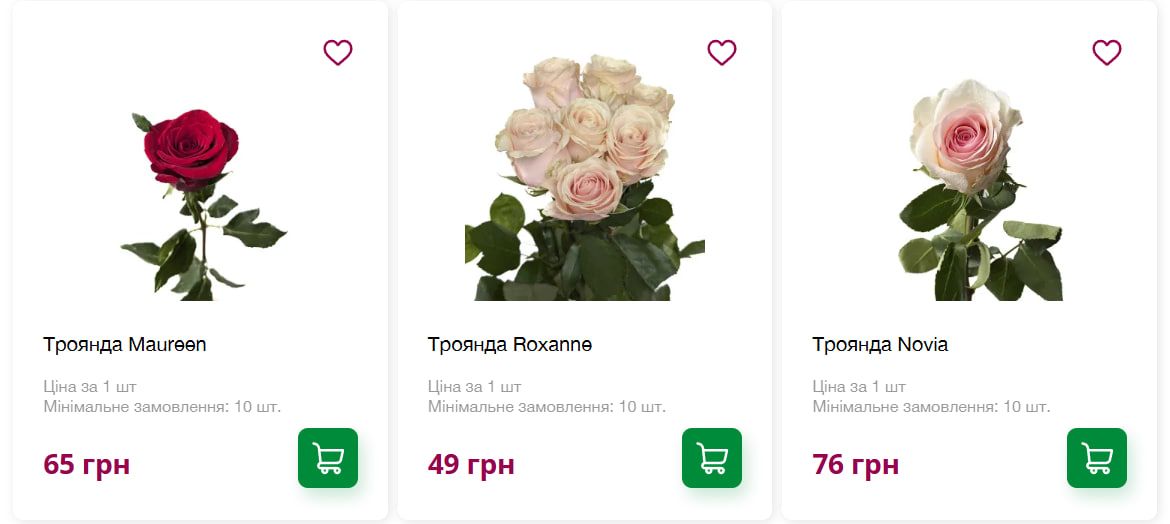Click Novia's minimum order note
The image size is (1170, 524).
click(x=931, y=407)
